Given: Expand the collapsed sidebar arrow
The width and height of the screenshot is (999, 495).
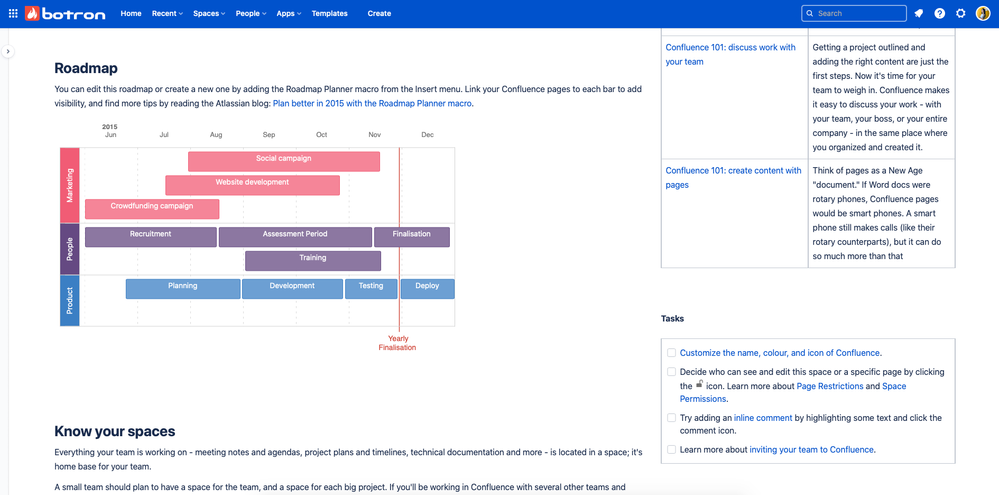Looking at the screenshot, I should pos(8,51).
